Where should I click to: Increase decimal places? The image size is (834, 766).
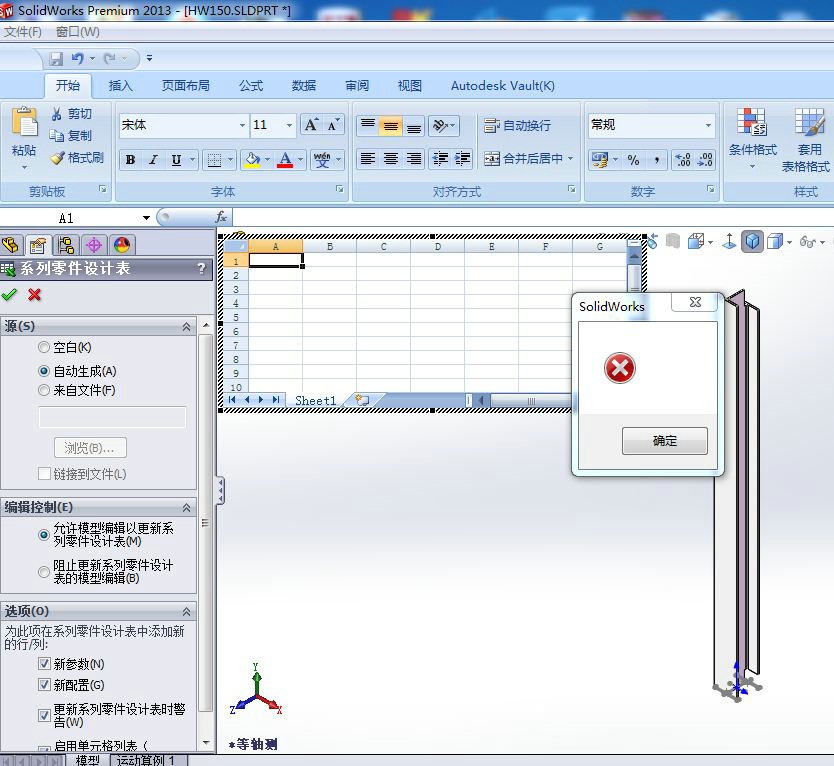683,160
